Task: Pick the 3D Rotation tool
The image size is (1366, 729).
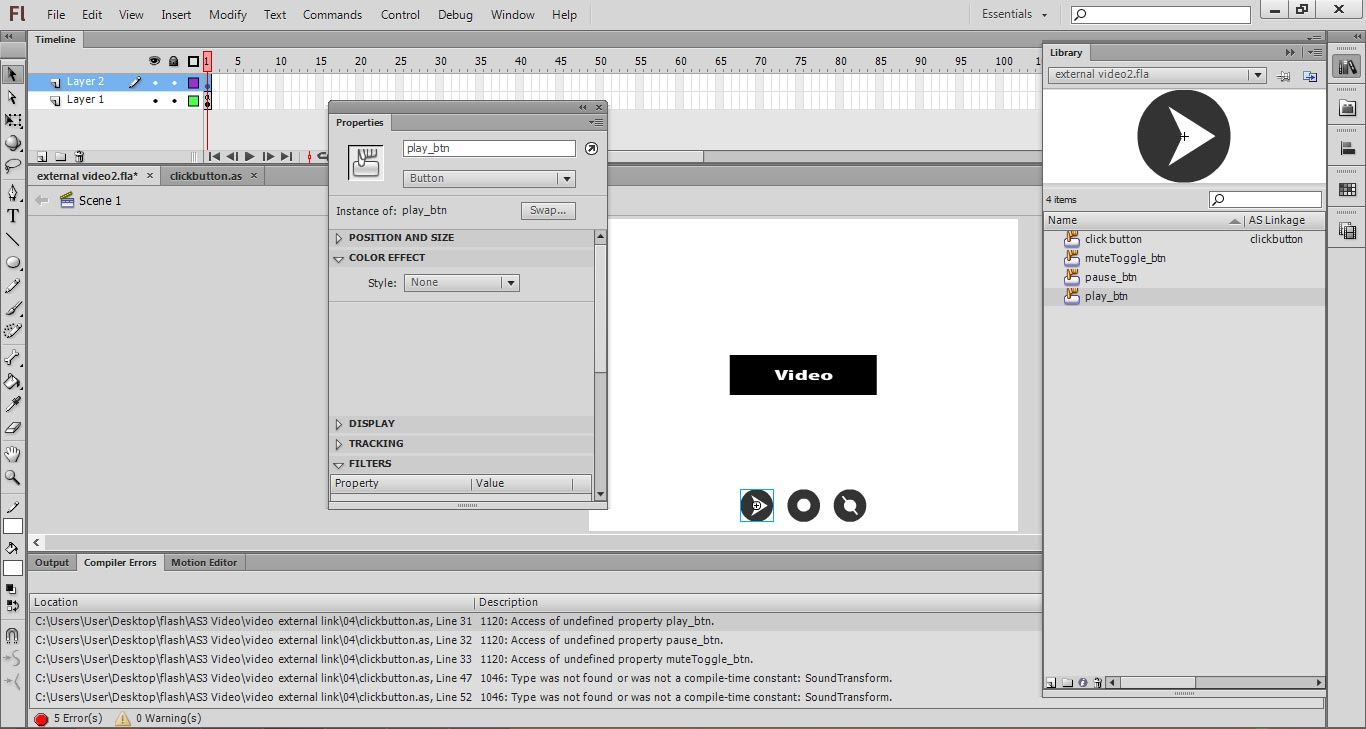Action: 13,143
